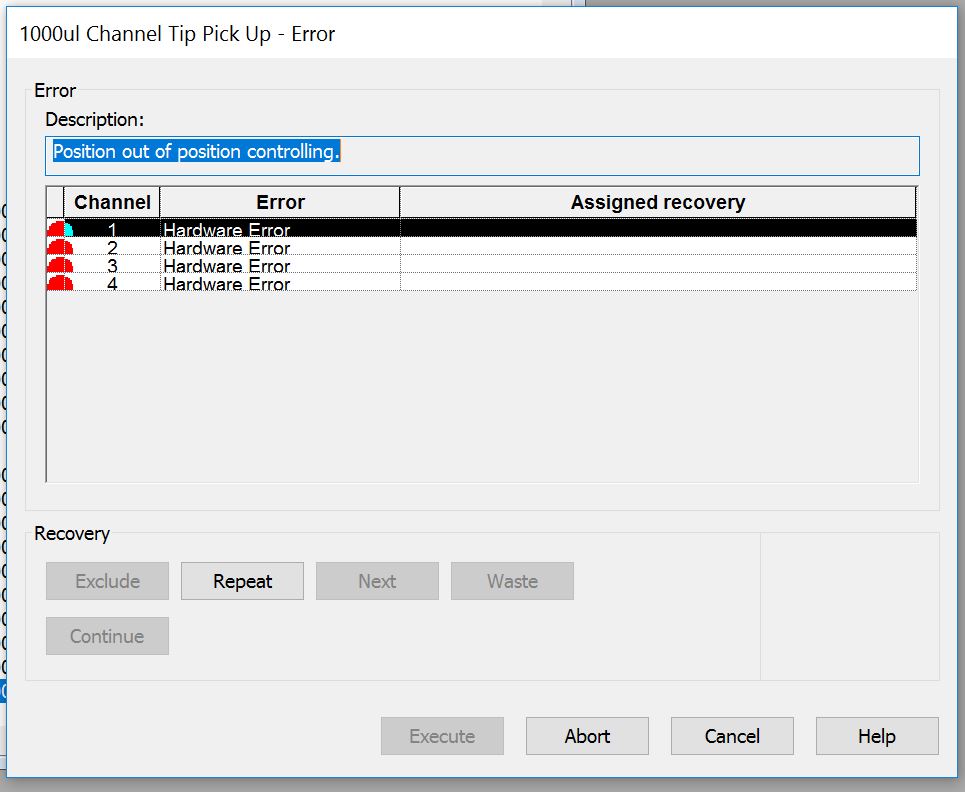Viewport: 965px width, 792px height.
Task: Click the Waste recovery button
Action: [x=512, y=581]
